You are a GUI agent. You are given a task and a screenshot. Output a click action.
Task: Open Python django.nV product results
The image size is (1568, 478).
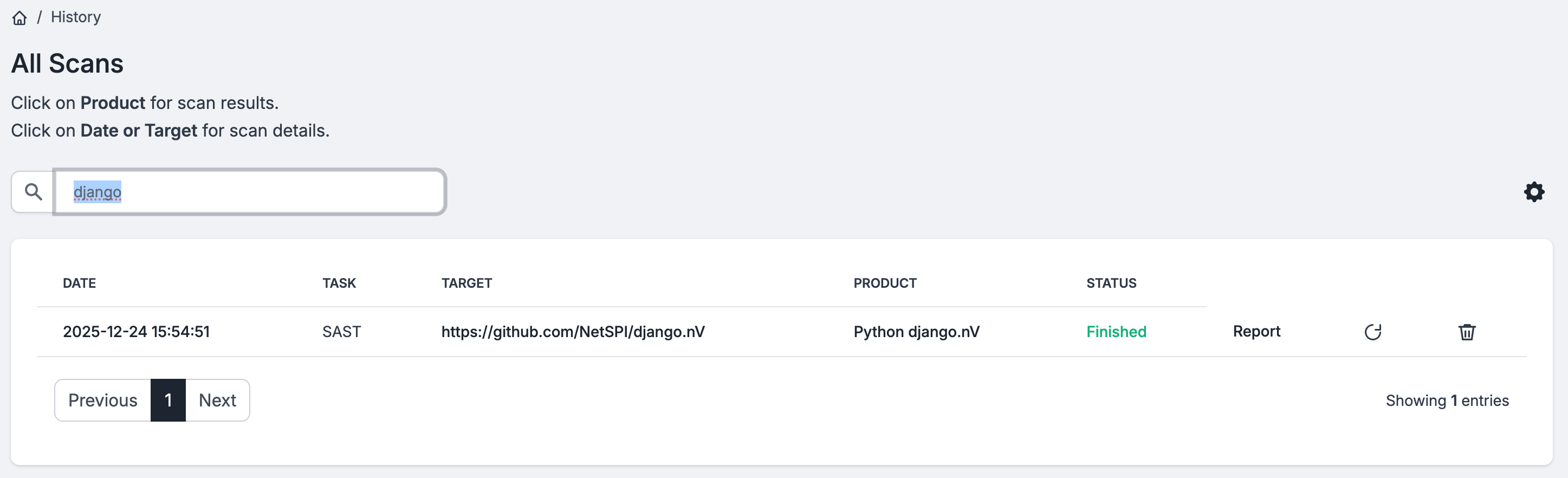pyautogui.click(x=916, y=332)
